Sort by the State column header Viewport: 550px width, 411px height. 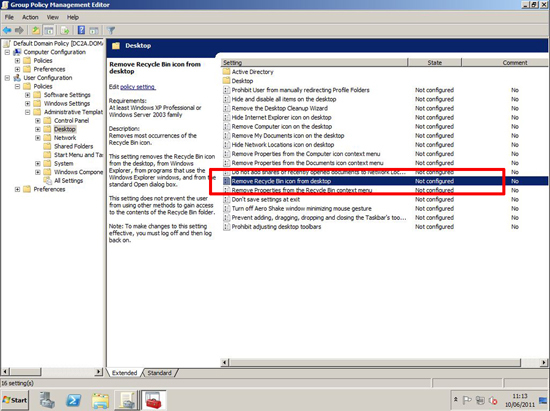[x=435, y=62]
